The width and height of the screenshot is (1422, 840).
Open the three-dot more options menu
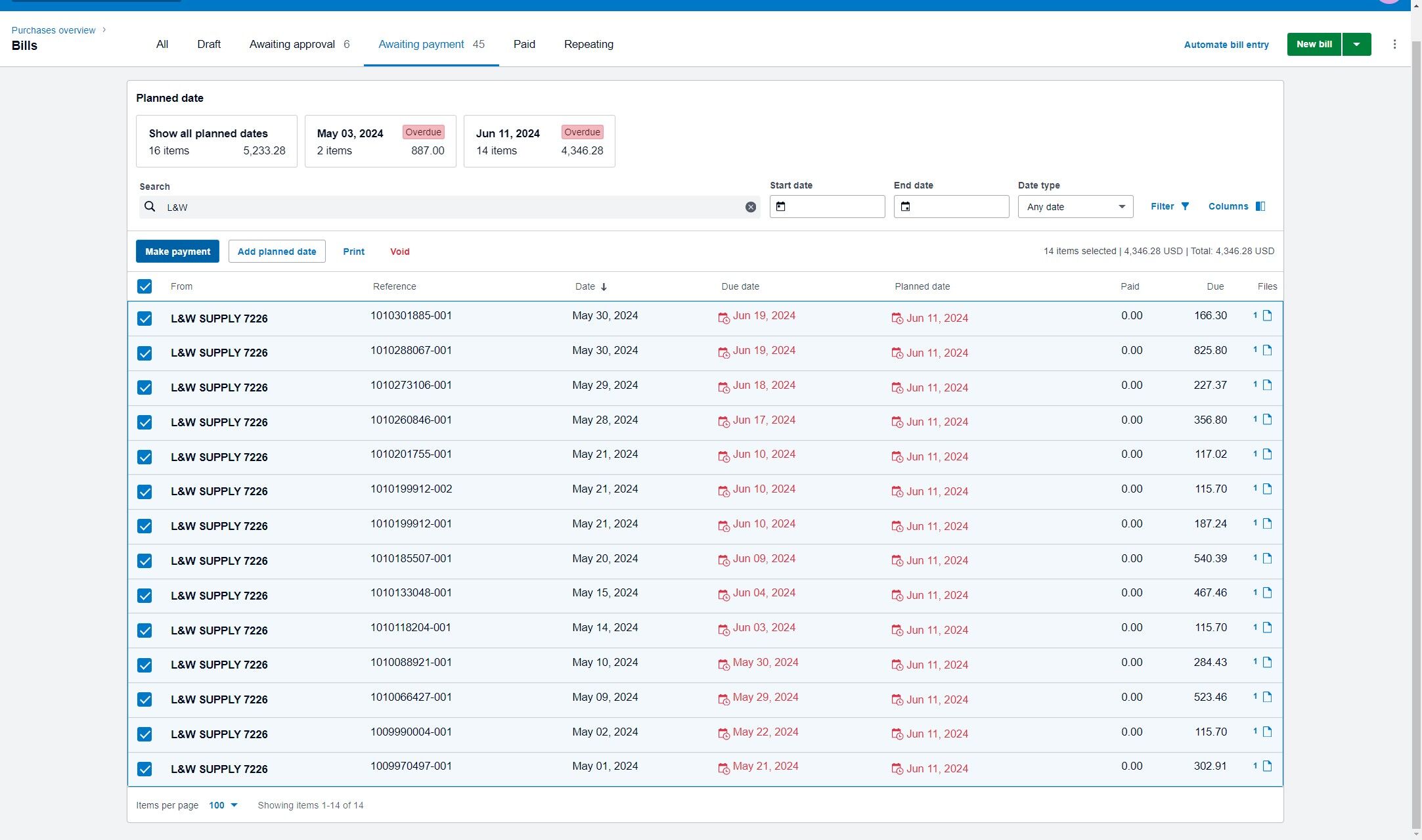(1394, 45)
